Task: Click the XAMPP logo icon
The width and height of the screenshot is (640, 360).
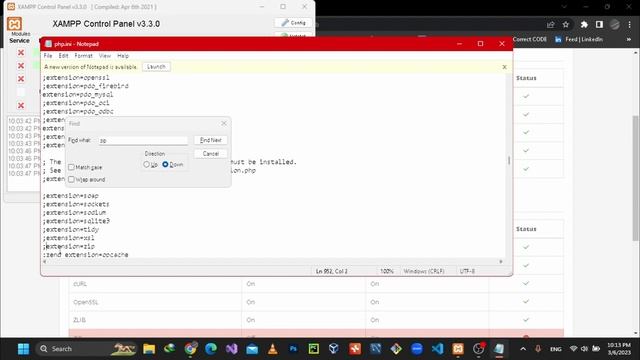Action: [14, 24]
